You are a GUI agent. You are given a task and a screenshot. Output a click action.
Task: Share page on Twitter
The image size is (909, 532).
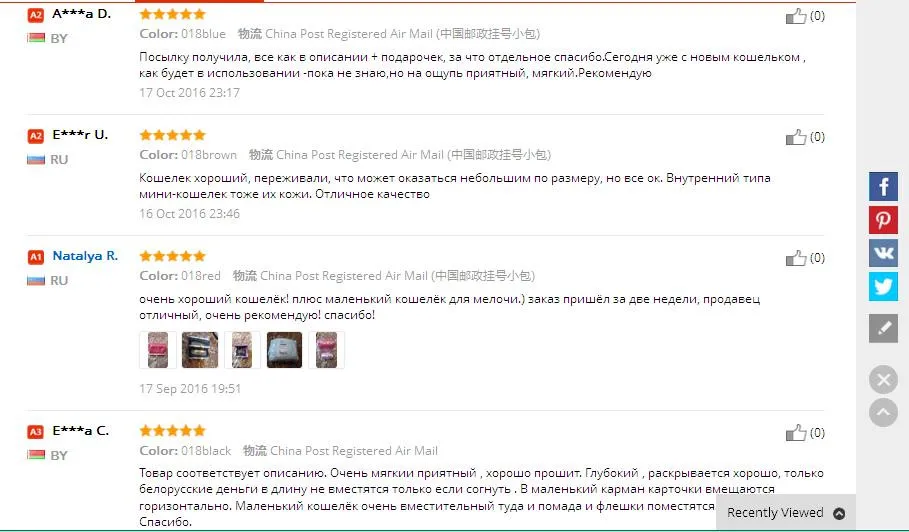click(x=883, y=286)
